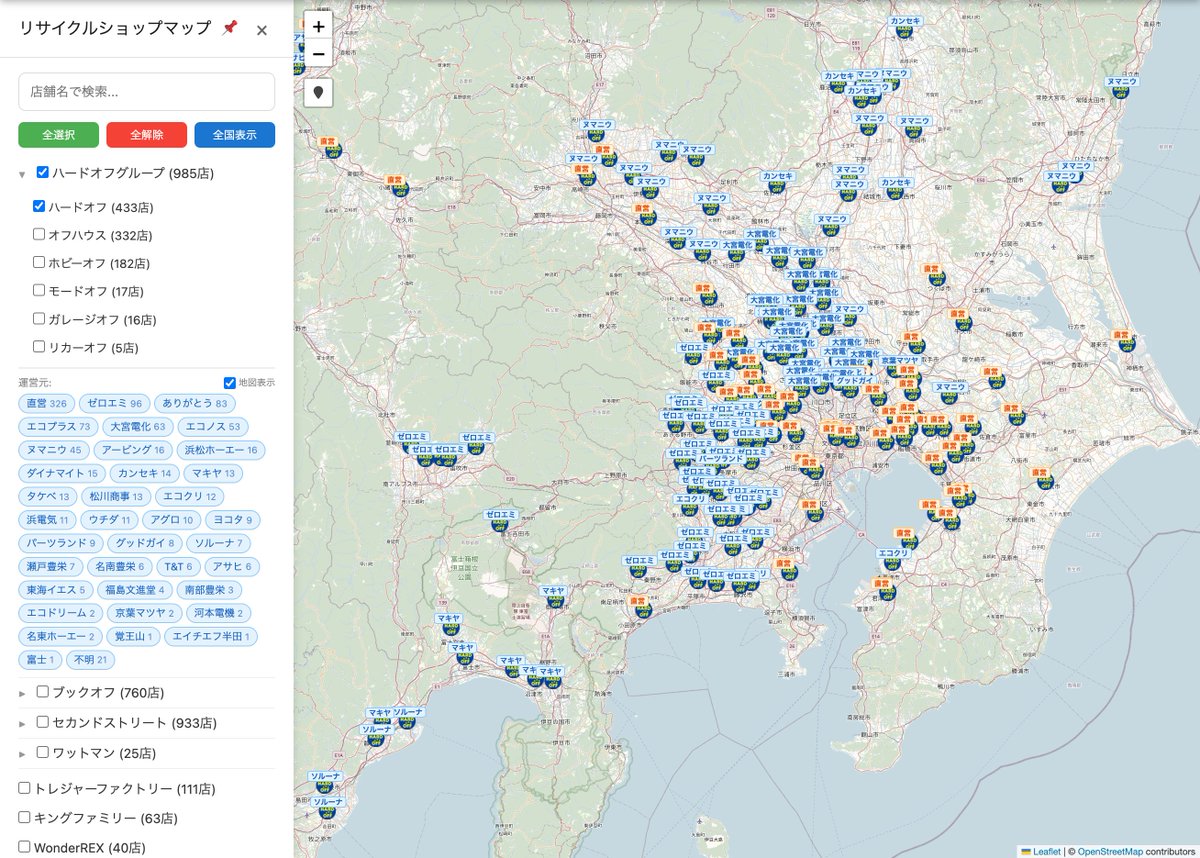The image size is (1200, 858).
Task: Click the location pin control below the zoom buttons
Action: pyautogui.click(x=317, y=94)
